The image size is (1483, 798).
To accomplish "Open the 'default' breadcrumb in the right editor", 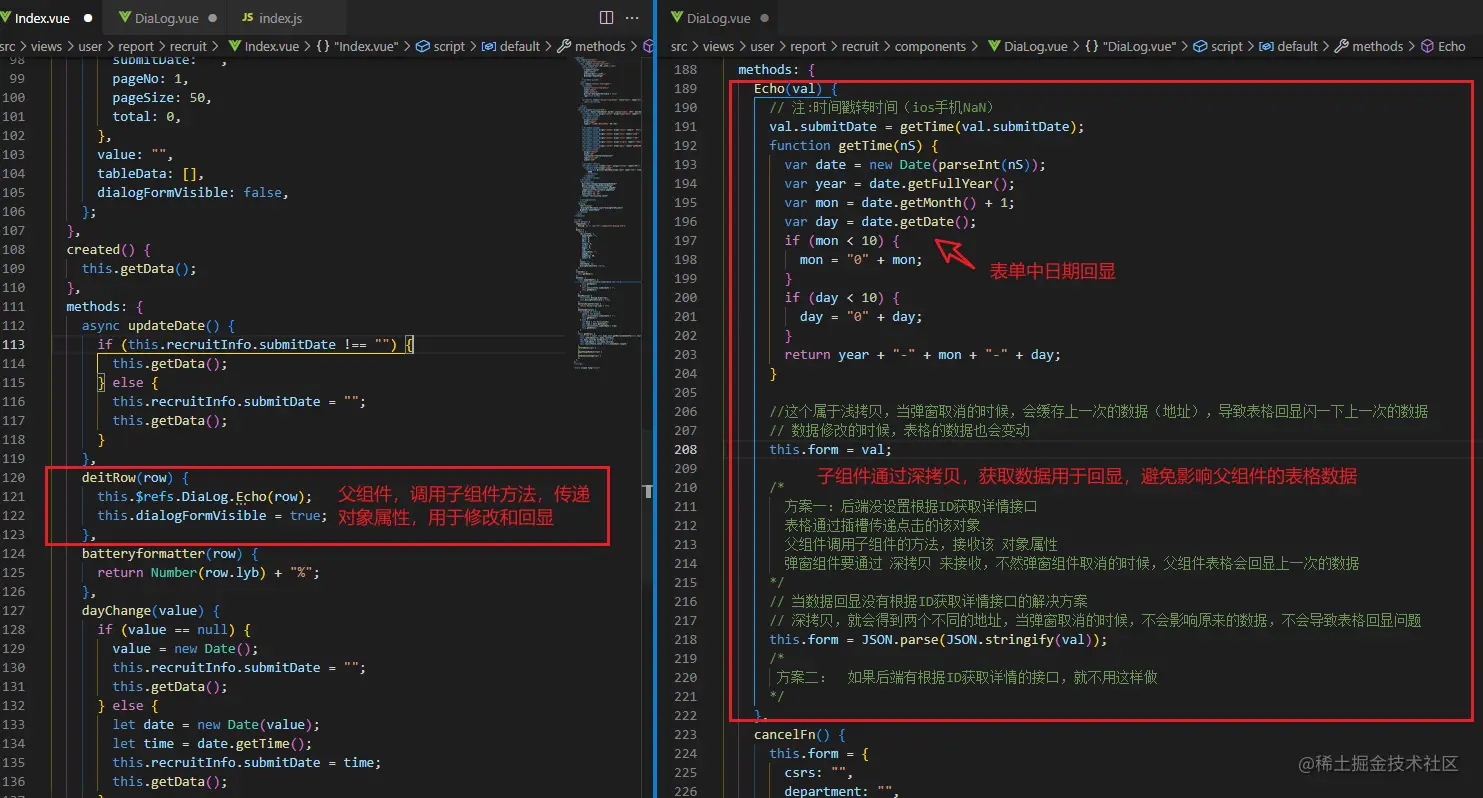I will 1289,46.
